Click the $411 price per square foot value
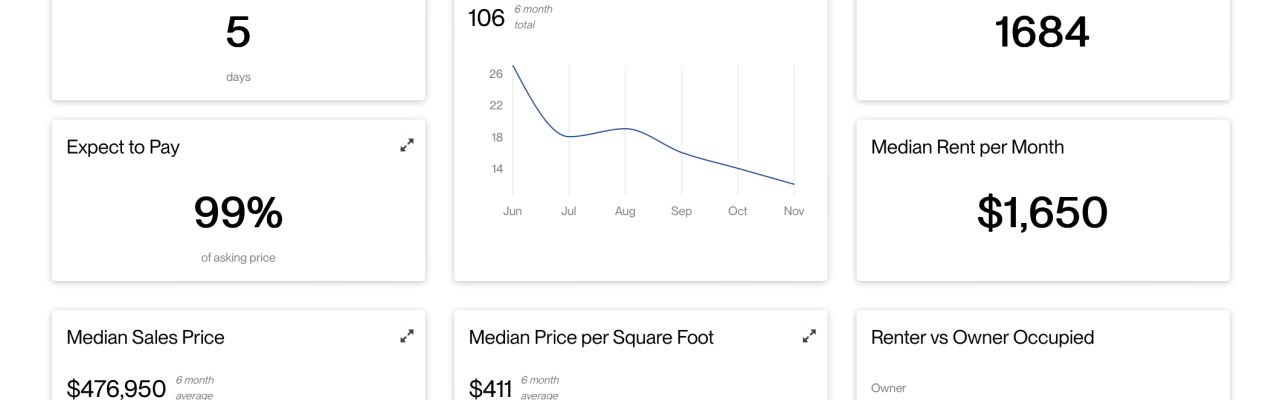 click(x=490, y=388)
